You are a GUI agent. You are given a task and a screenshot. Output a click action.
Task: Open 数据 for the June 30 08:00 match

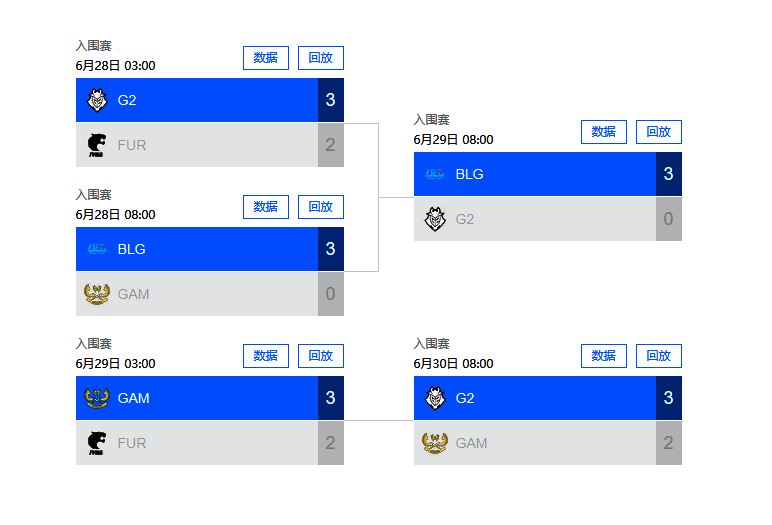(x=604, y=356)
